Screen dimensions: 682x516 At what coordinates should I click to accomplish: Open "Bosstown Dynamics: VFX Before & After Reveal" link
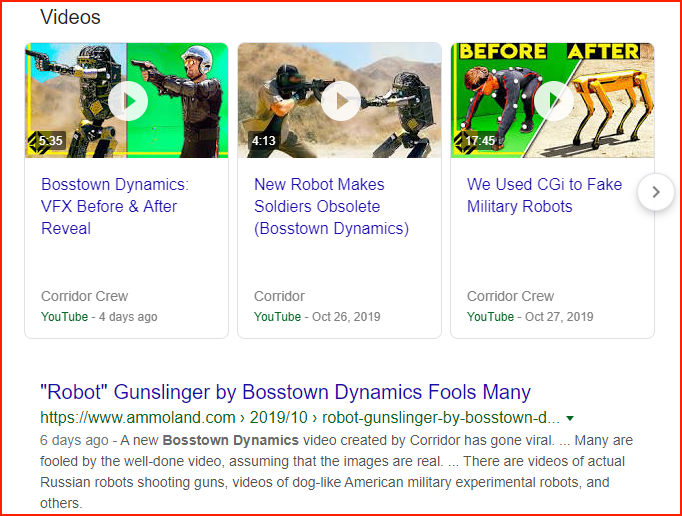(x=115, y=206)
